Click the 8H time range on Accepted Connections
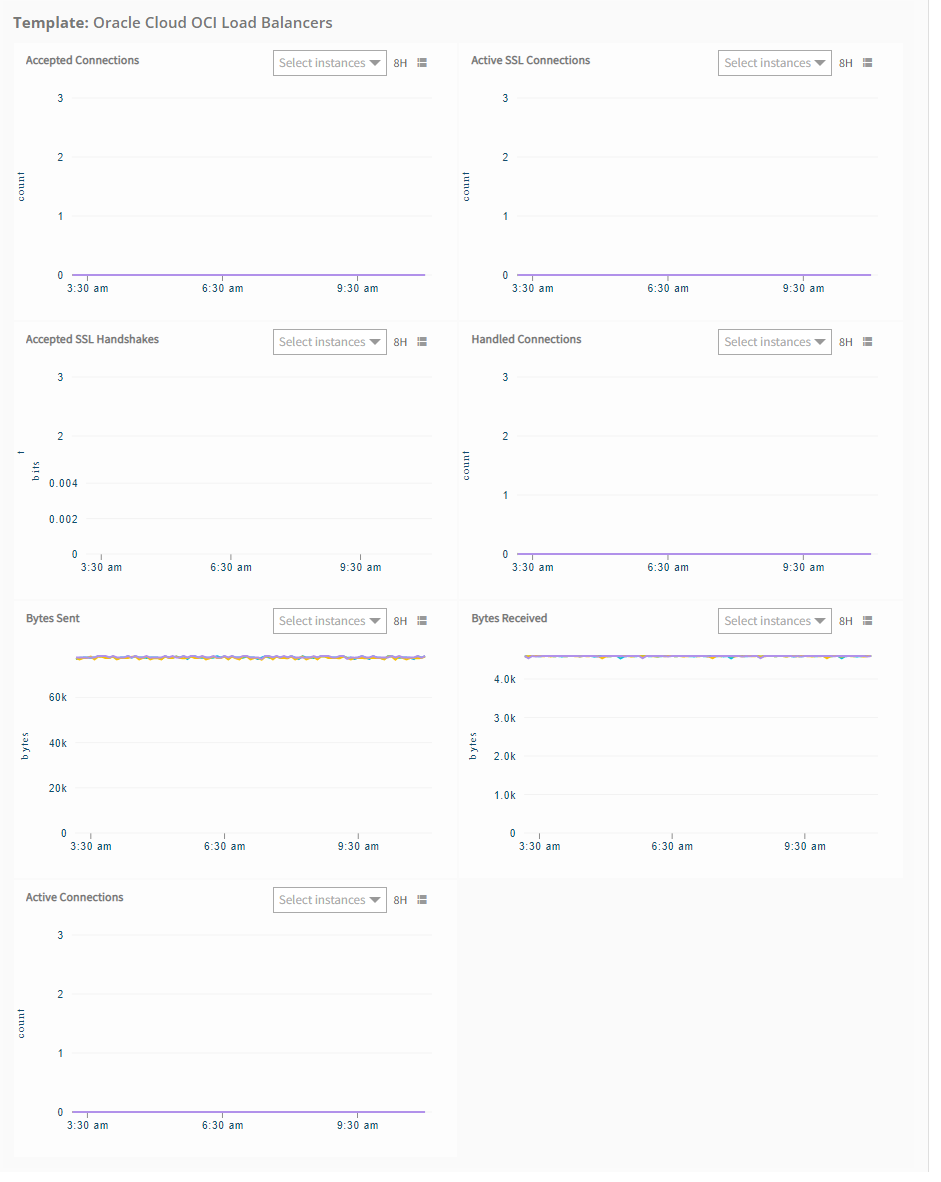 click(x=400, y=63)
